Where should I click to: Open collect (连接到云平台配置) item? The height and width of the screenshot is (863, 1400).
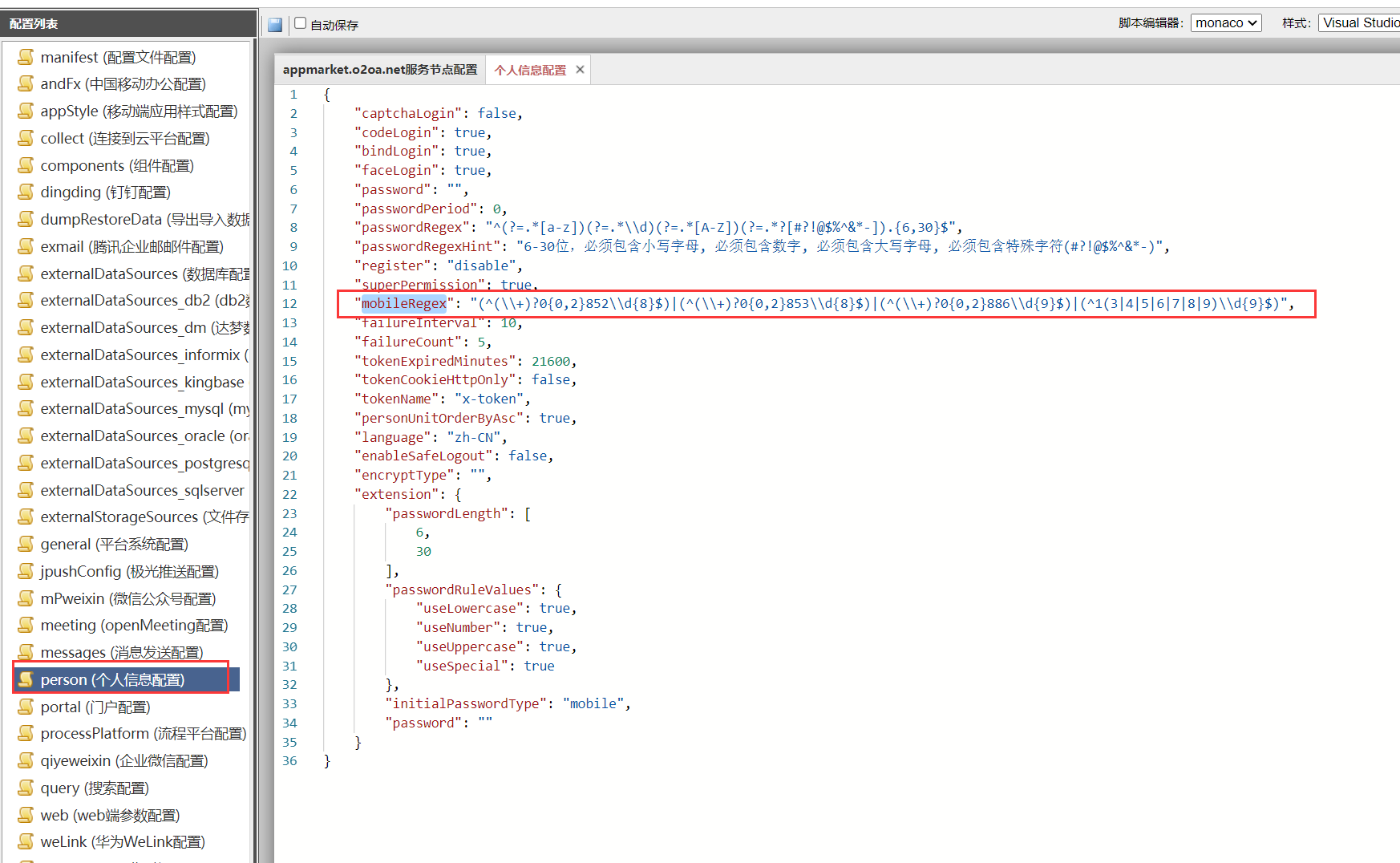click(124, 139)
